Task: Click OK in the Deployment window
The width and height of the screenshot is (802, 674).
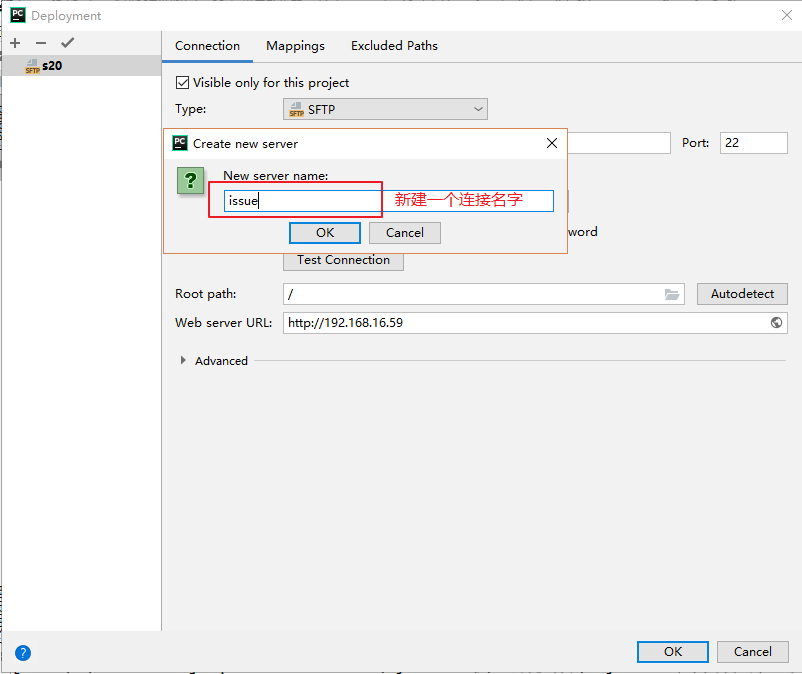Action: [673, 651]
